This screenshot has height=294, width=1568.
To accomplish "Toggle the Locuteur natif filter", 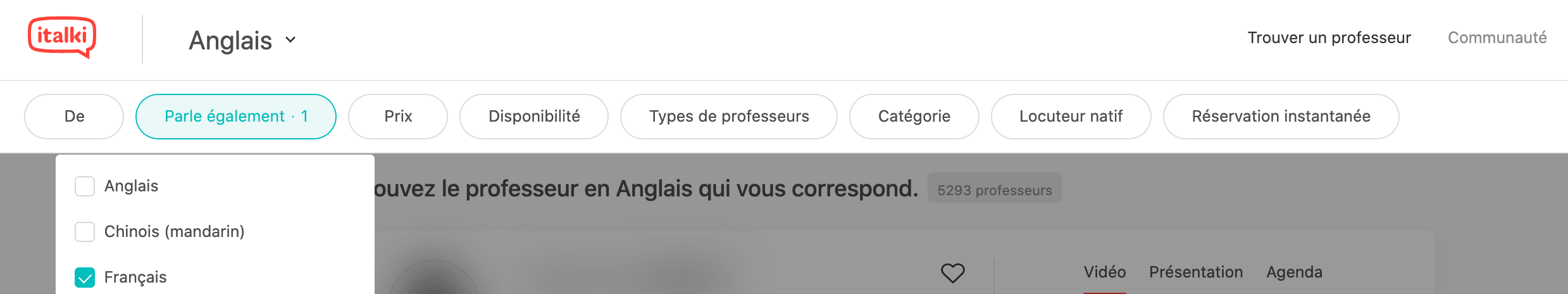I will click(1071, 117).
